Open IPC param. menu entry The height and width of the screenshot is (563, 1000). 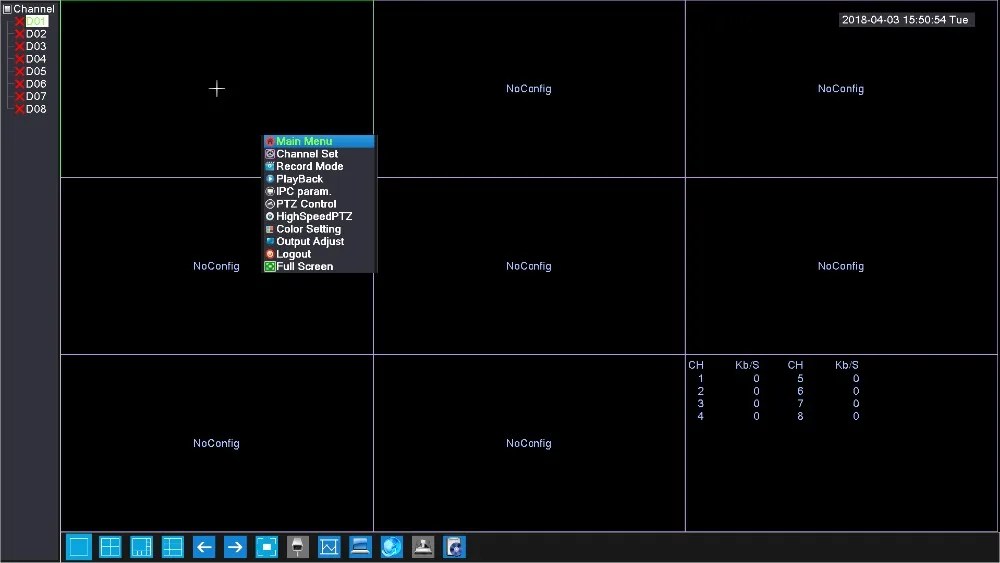[319, 191]
